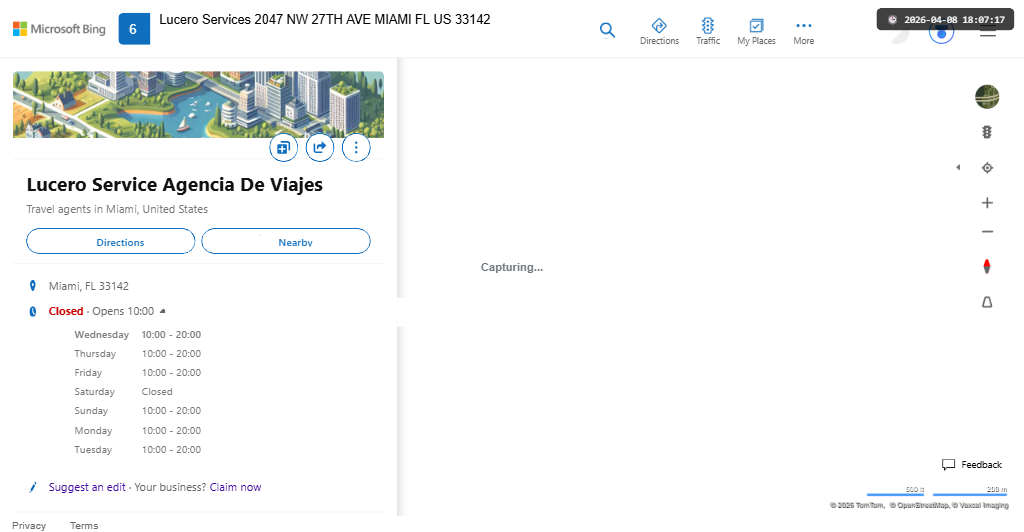Open the More menu in toolbar
Viewport: 1024px width, 532px height.
(803, 31)
